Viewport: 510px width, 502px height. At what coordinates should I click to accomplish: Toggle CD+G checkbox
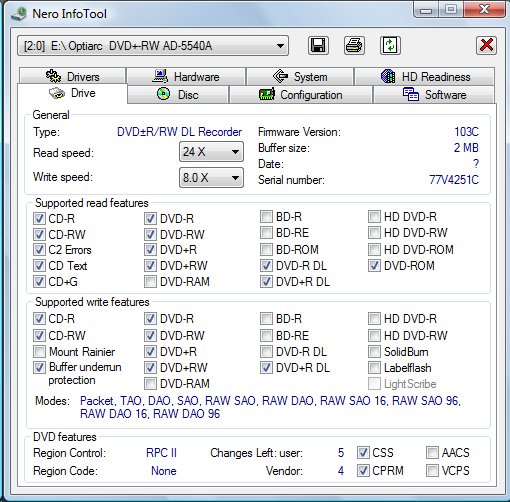pos(39,282)
